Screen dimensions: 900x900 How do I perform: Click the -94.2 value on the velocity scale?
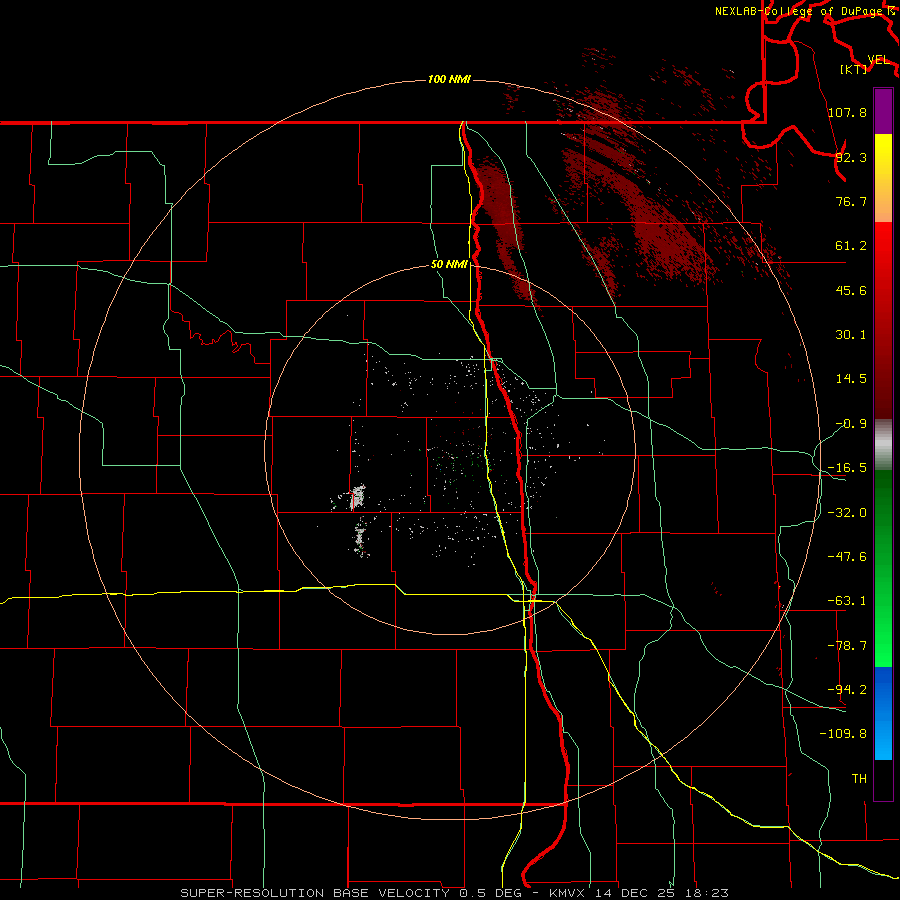click(x=847, y=690)
